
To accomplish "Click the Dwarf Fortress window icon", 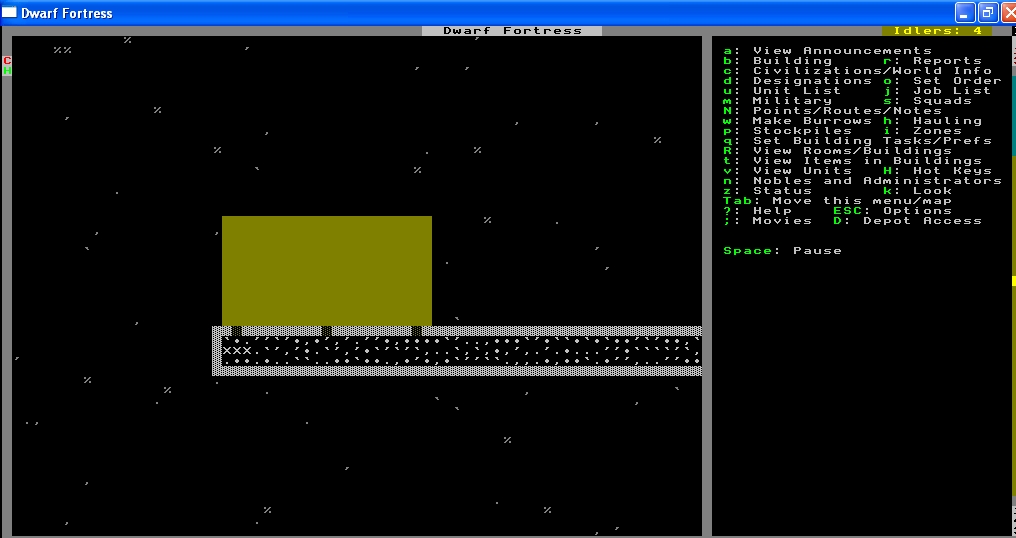I will 9,13.
